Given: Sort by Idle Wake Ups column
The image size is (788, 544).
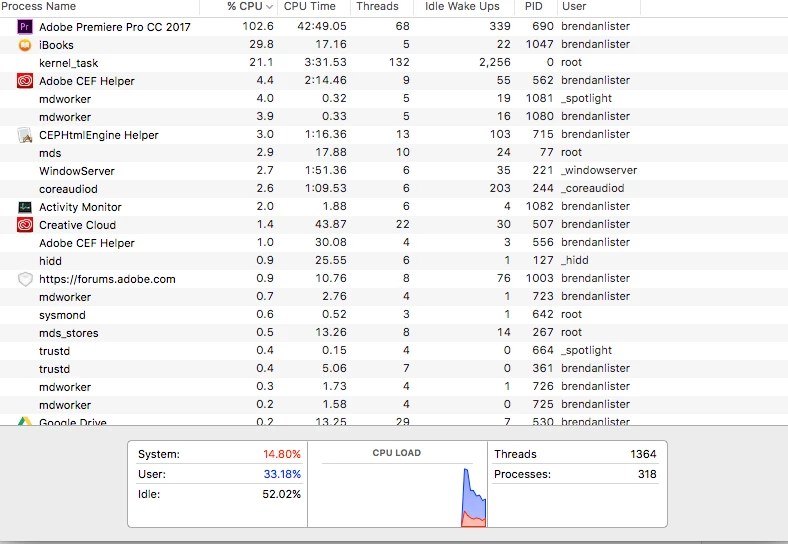Looking at the screenshot, I should (x=462, y=7).
